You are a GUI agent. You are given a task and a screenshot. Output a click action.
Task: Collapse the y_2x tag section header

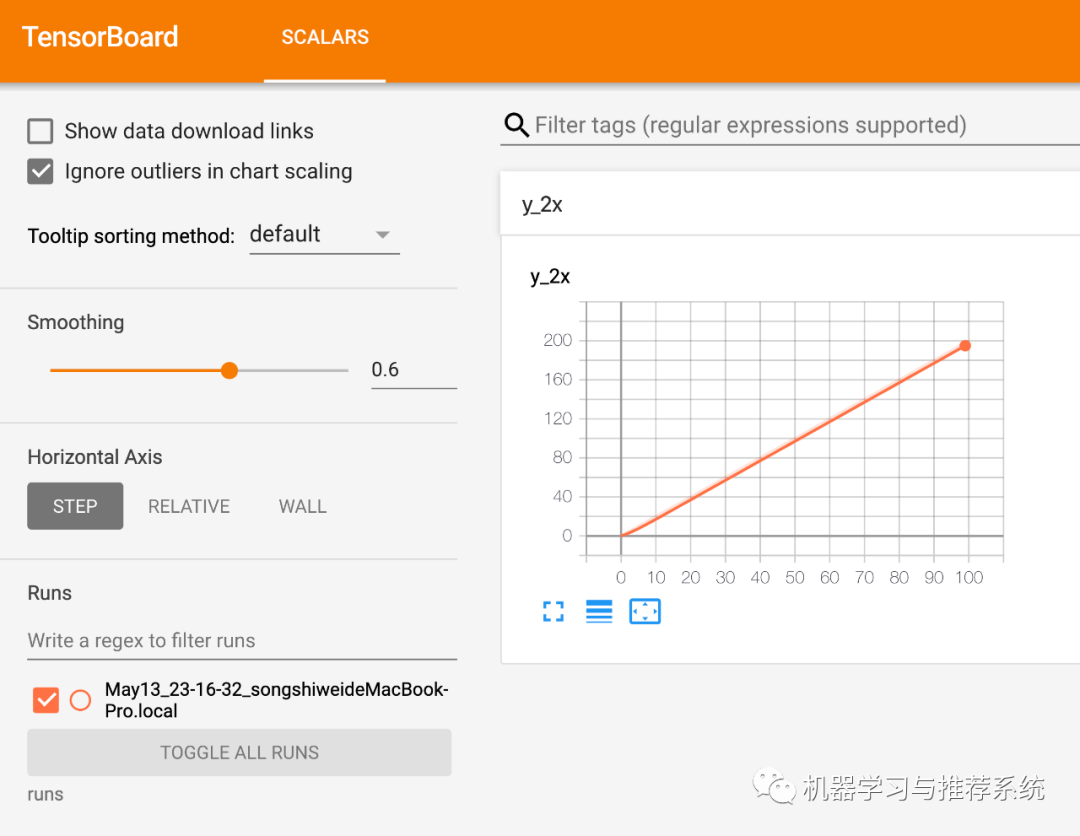(790, 204)
